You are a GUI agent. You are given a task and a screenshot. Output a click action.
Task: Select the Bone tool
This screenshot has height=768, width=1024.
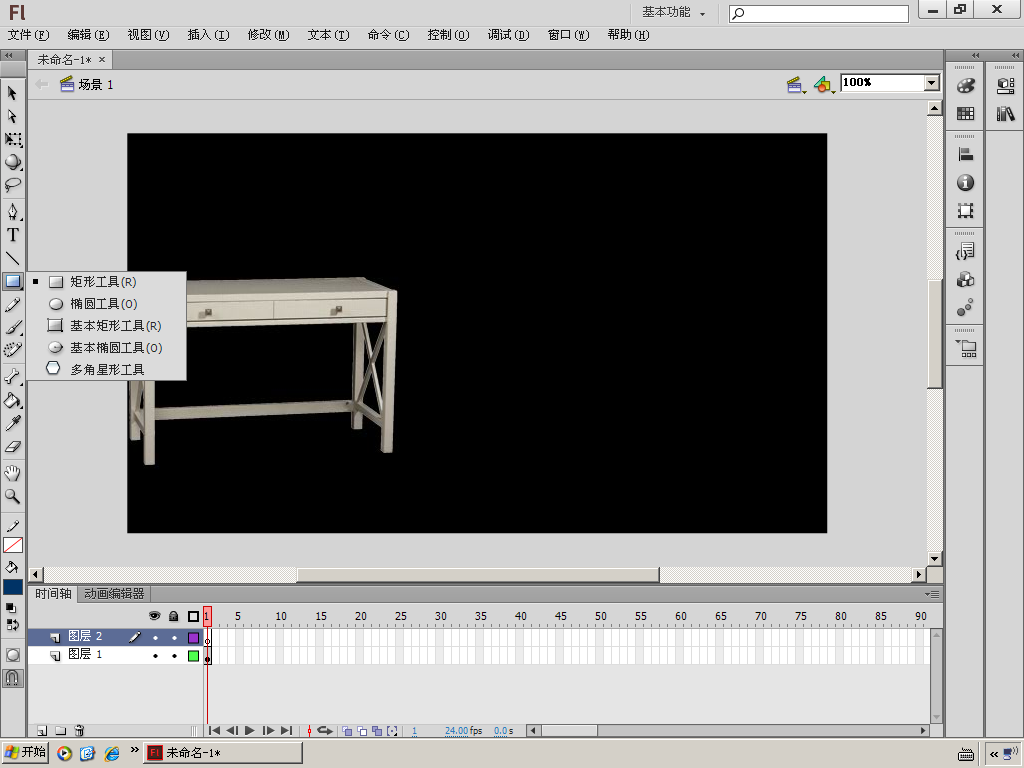click(12, 377)
